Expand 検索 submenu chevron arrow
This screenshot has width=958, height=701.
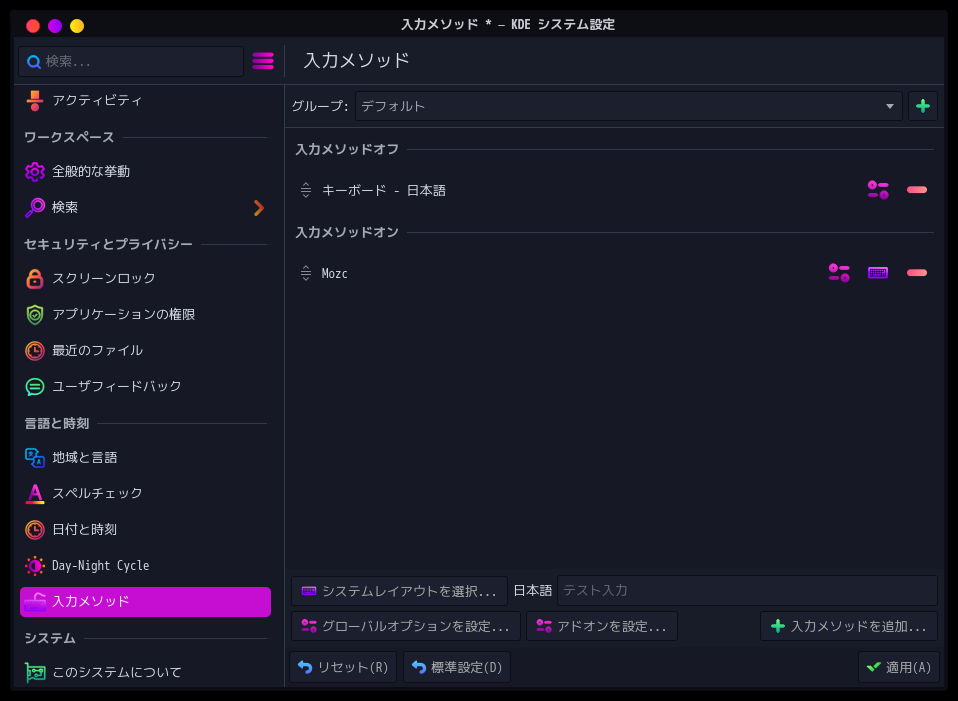click(x=259, y=208)
